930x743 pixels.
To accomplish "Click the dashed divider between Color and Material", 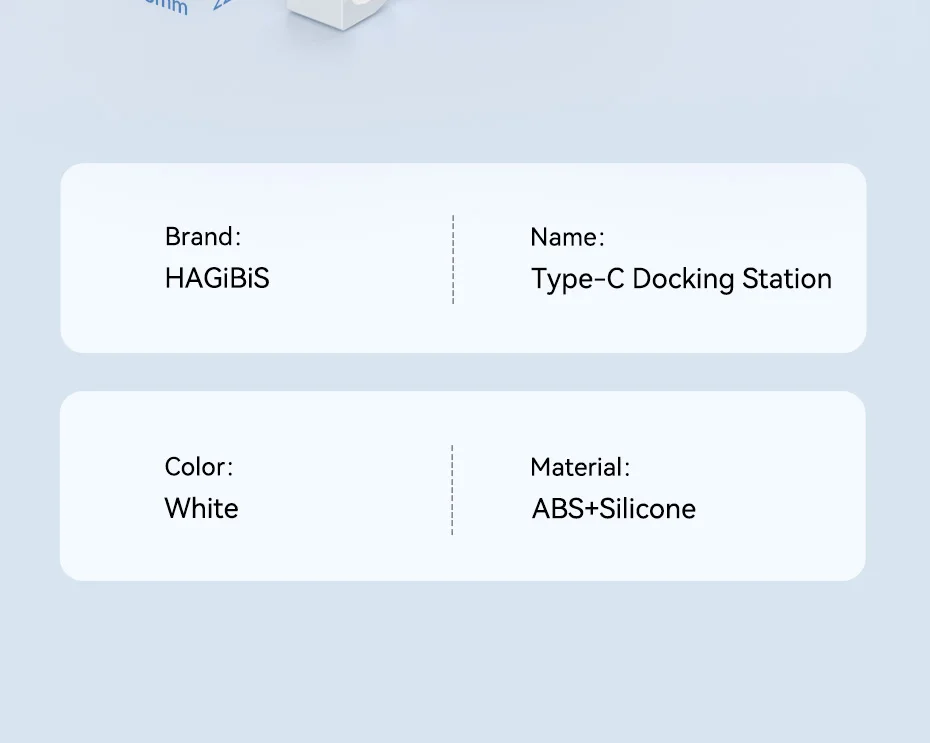I will (x=452, y=490).
